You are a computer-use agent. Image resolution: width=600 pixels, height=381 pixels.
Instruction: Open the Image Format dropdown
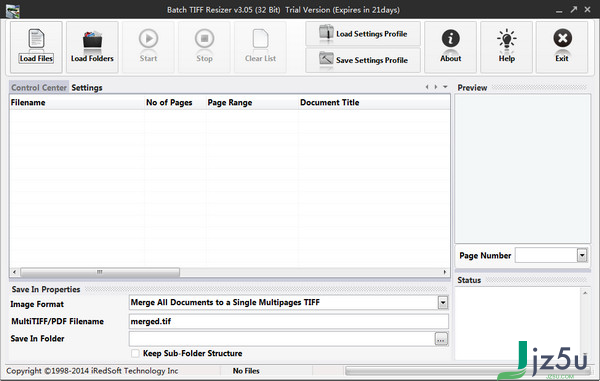click(442, 303)
